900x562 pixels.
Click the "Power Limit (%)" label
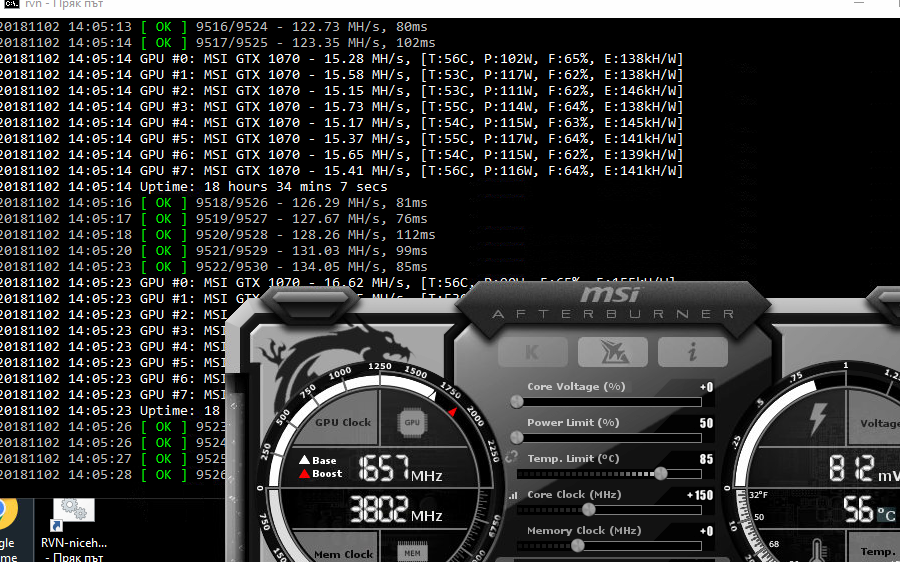(573, 423)
